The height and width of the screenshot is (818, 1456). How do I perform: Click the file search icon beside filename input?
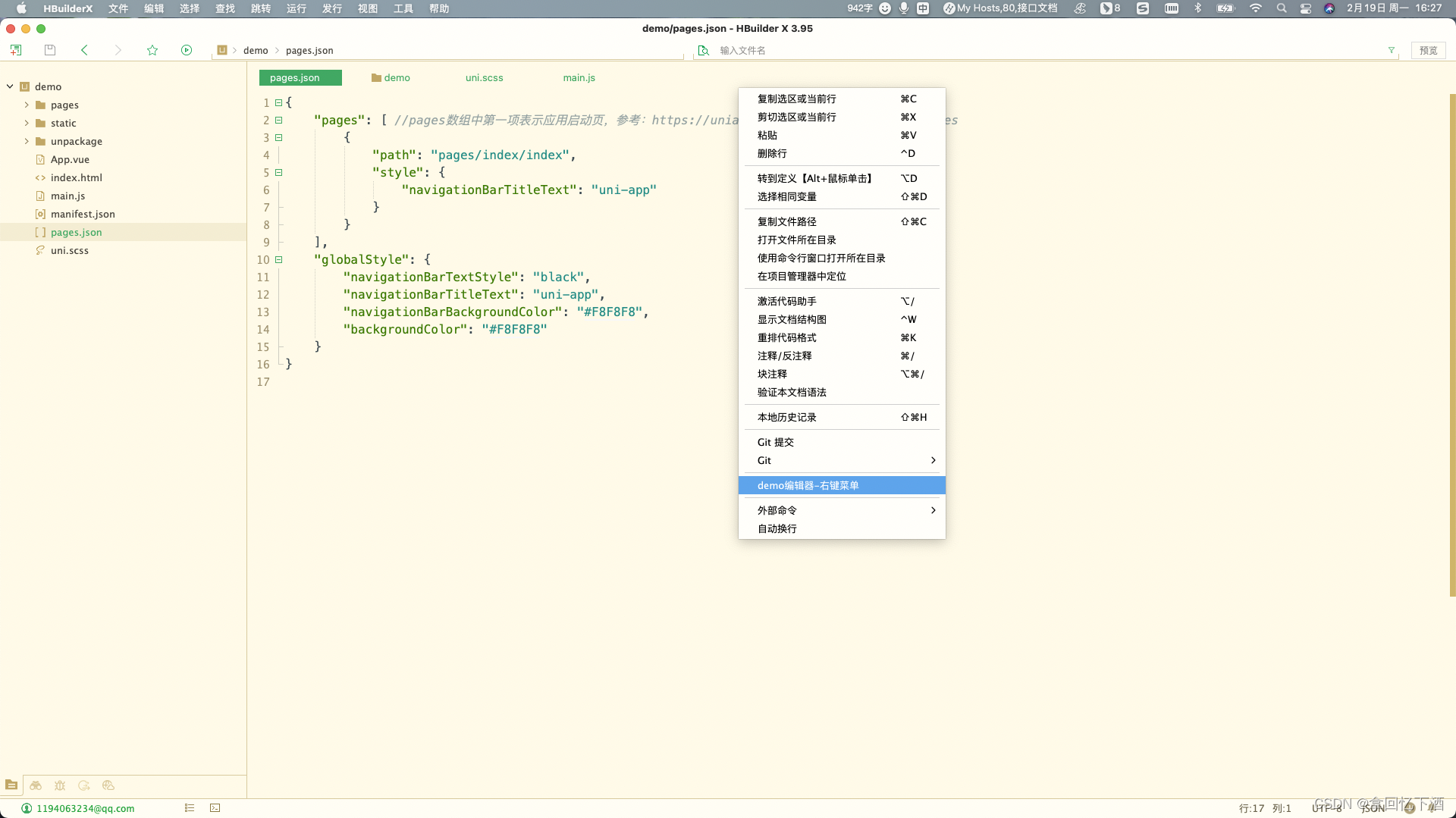point(704,50)
